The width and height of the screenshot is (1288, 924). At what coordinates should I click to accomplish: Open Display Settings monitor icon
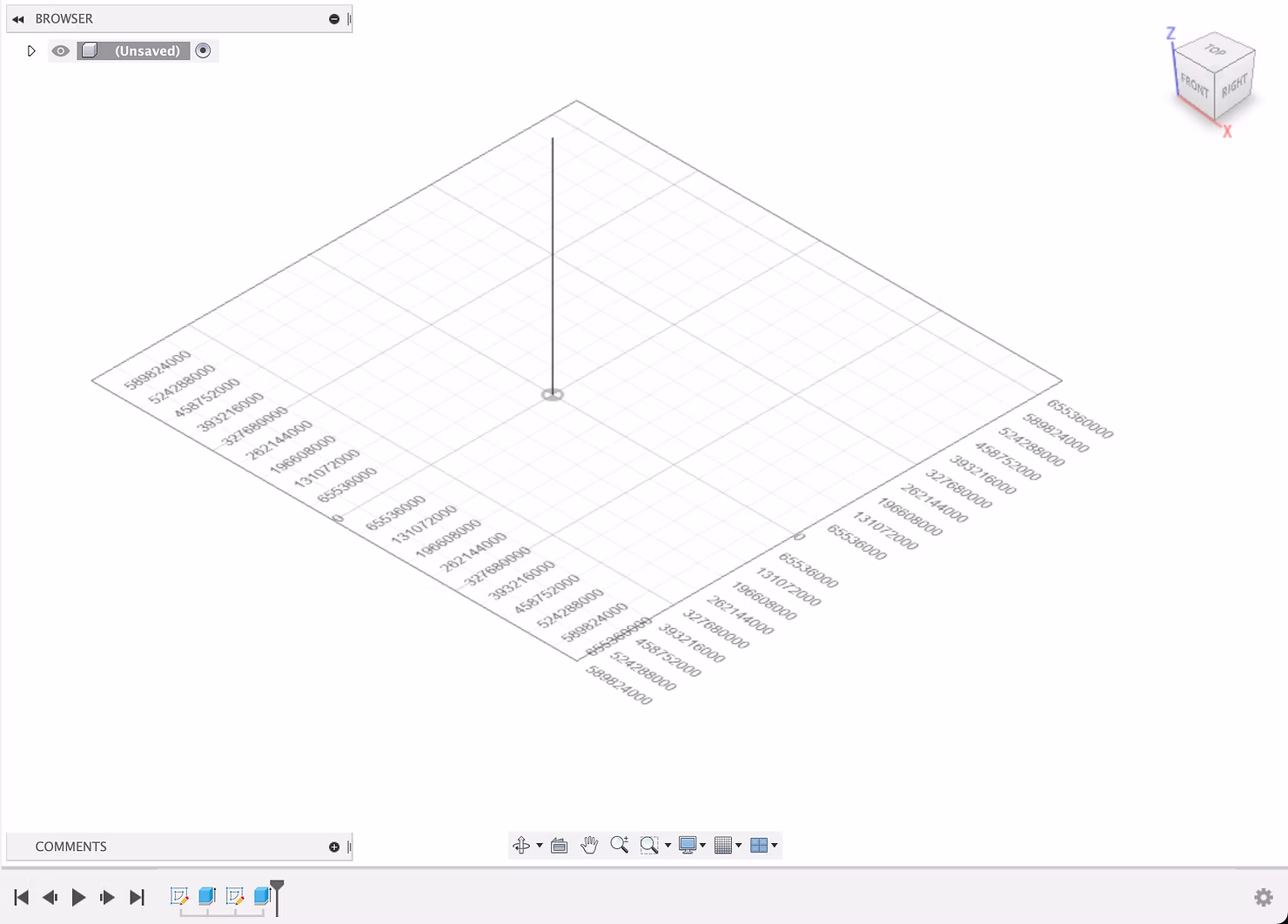point(688,845)
